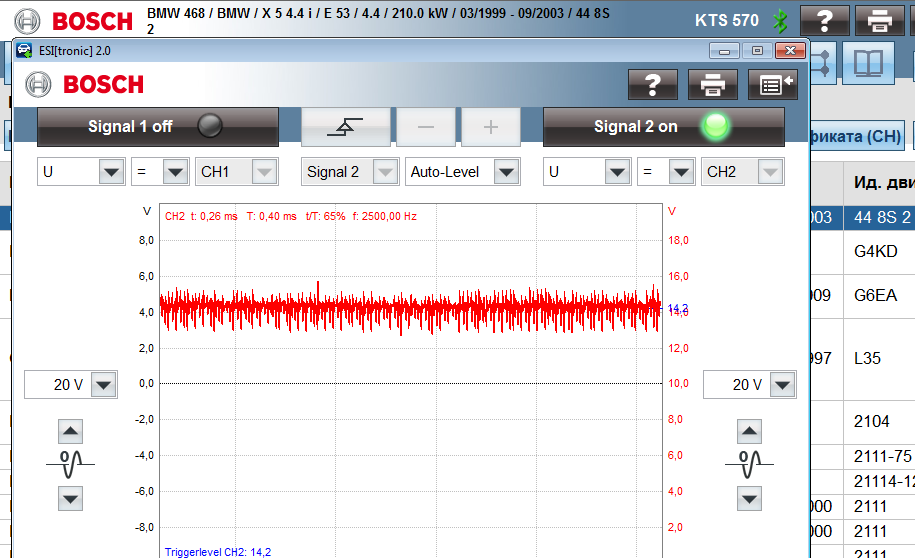The width and height of the screenshot is (915, 558).
Task: Click the red CH2 measurement readout text
Action: 291,217
